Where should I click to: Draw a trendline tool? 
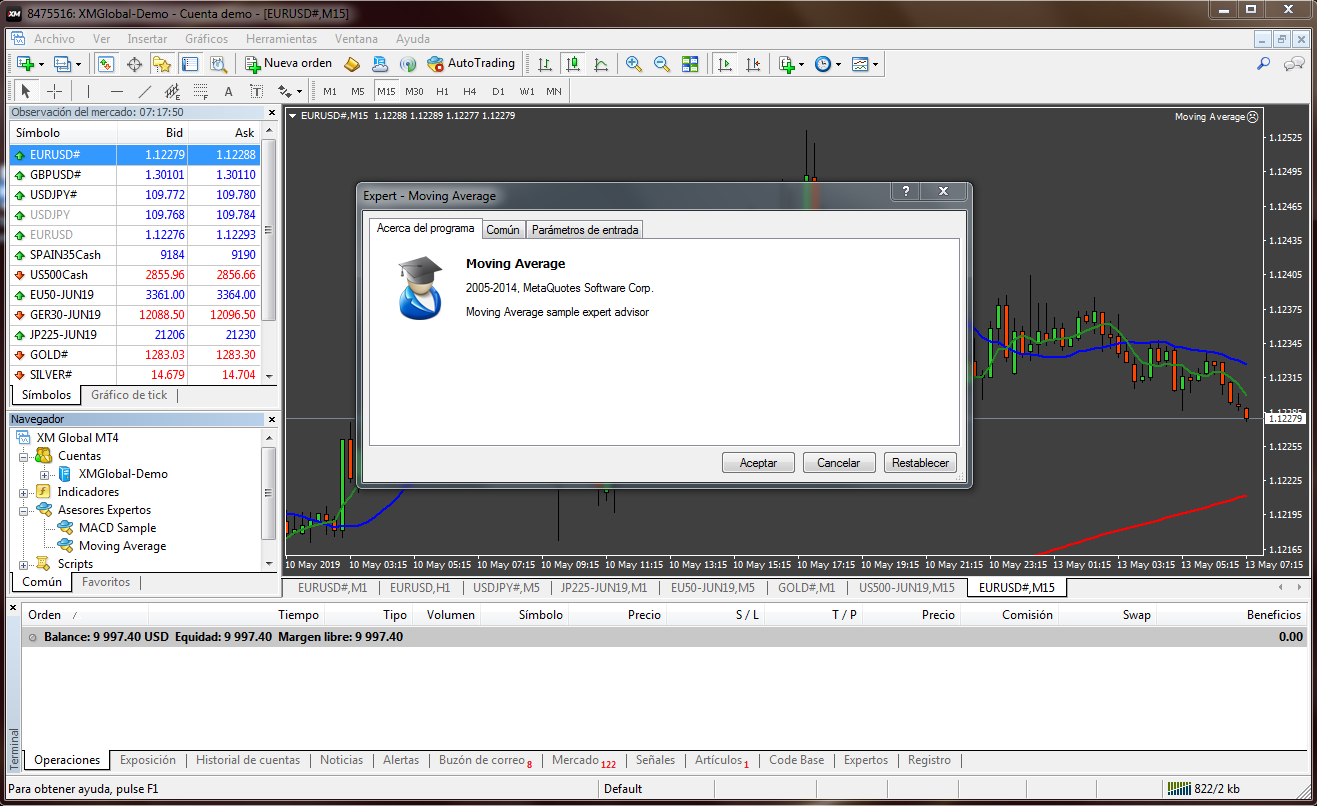144,91
